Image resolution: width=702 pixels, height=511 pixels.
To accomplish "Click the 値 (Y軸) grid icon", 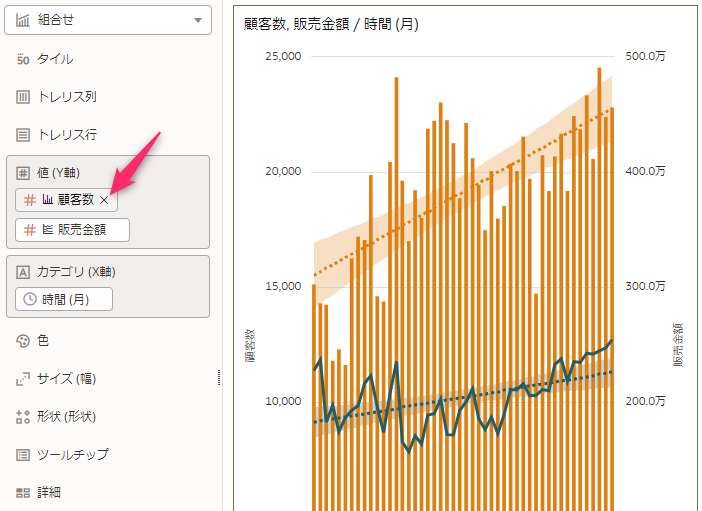I will pyautogui.click(x=23, y=173).
